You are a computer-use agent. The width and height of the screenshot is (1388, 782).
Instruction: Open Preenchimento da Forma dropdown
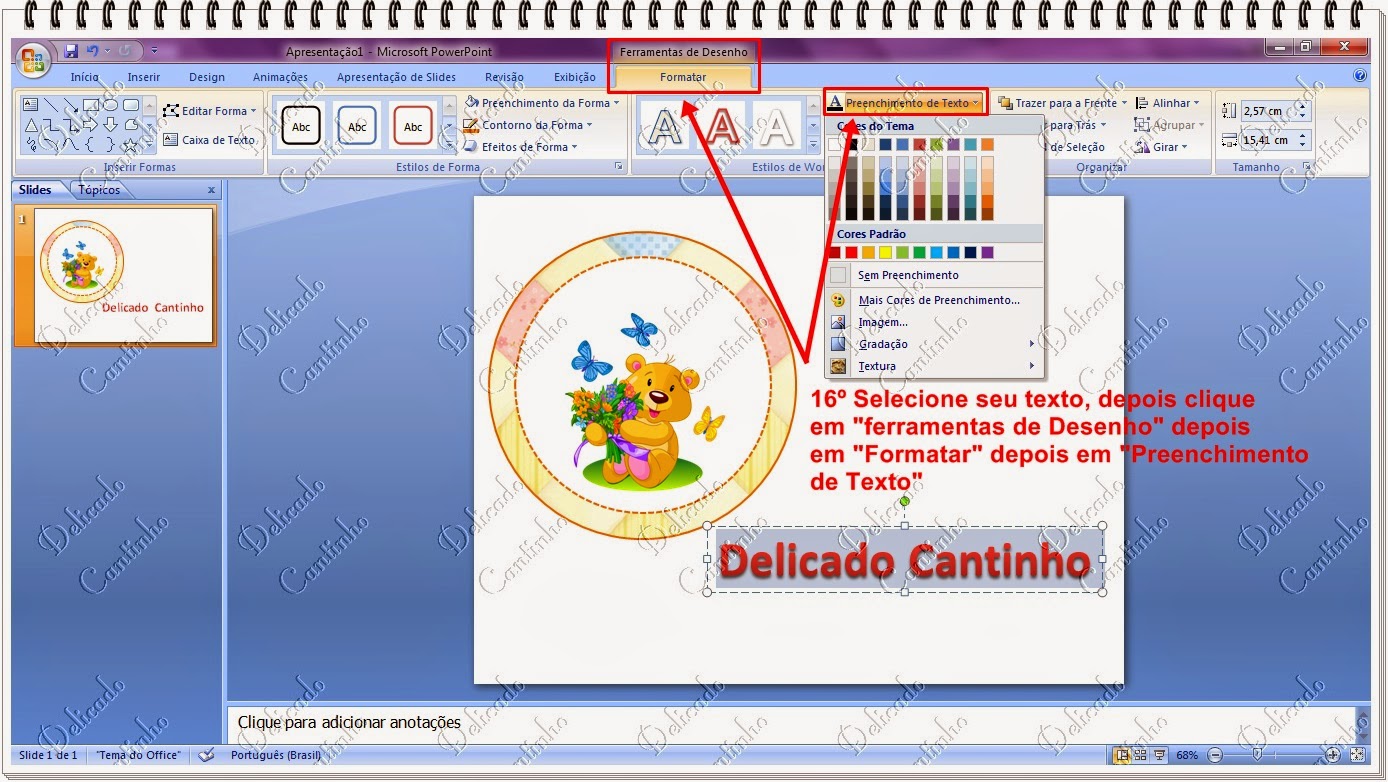pyautogui.click(x=541, y=103)
